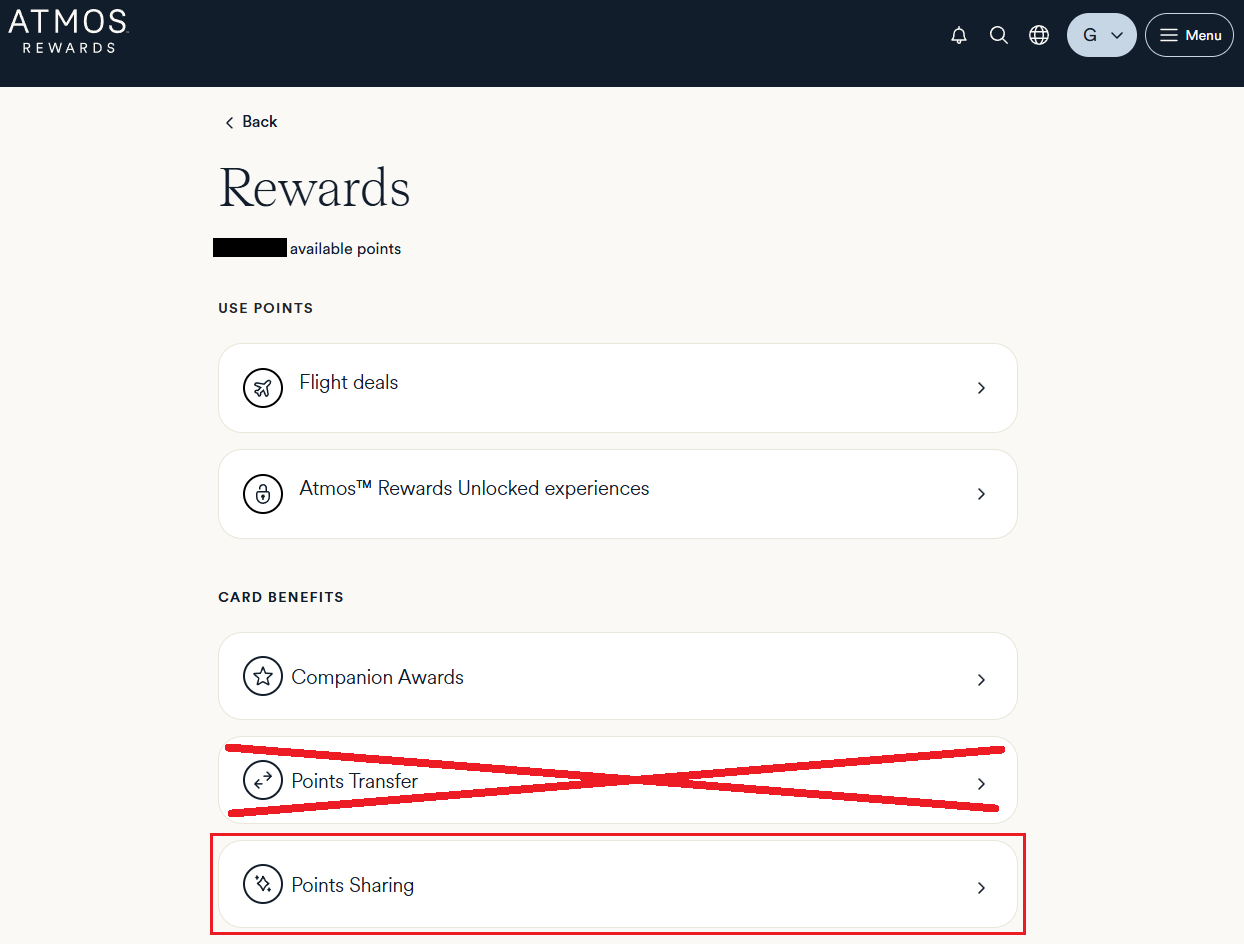
Task: Expand Points Sharing using its chevron
Action: point(981,888)
